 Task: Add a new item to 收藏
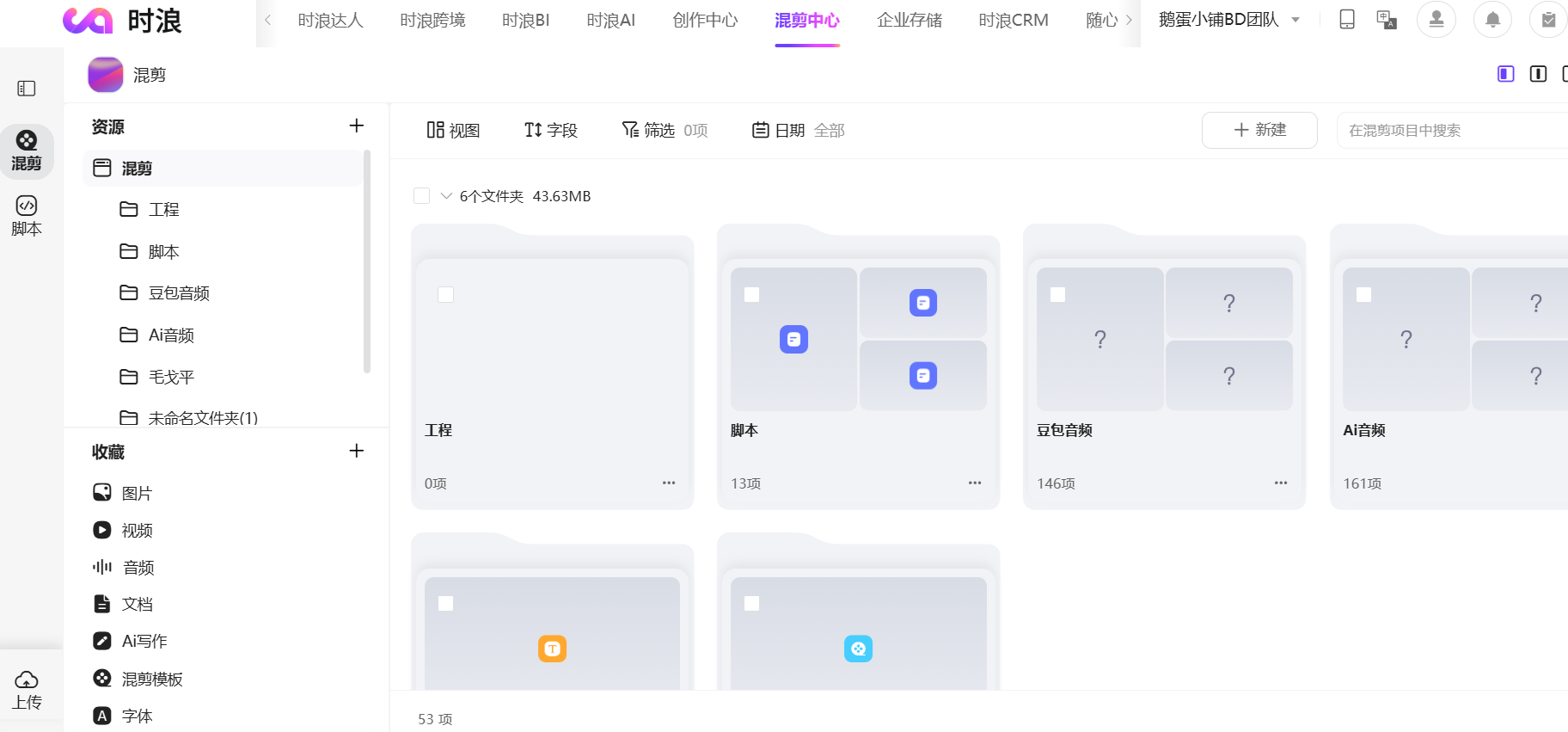coord(357,451)
